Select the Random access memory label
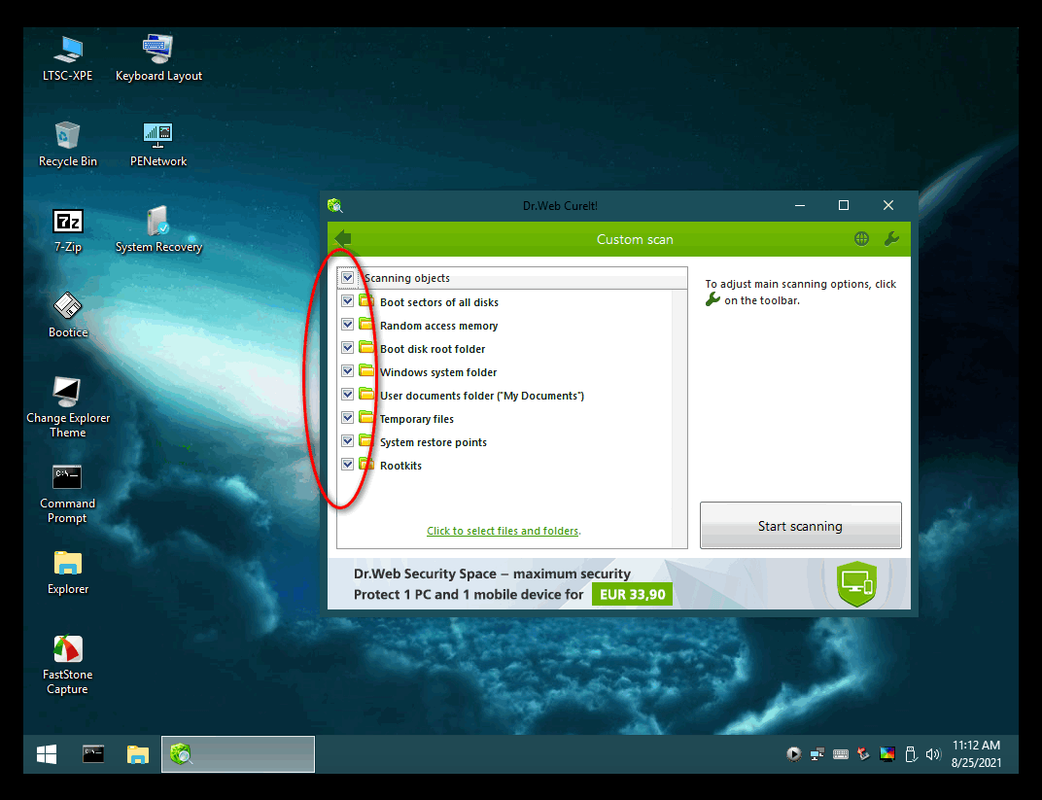 [439, 326]
